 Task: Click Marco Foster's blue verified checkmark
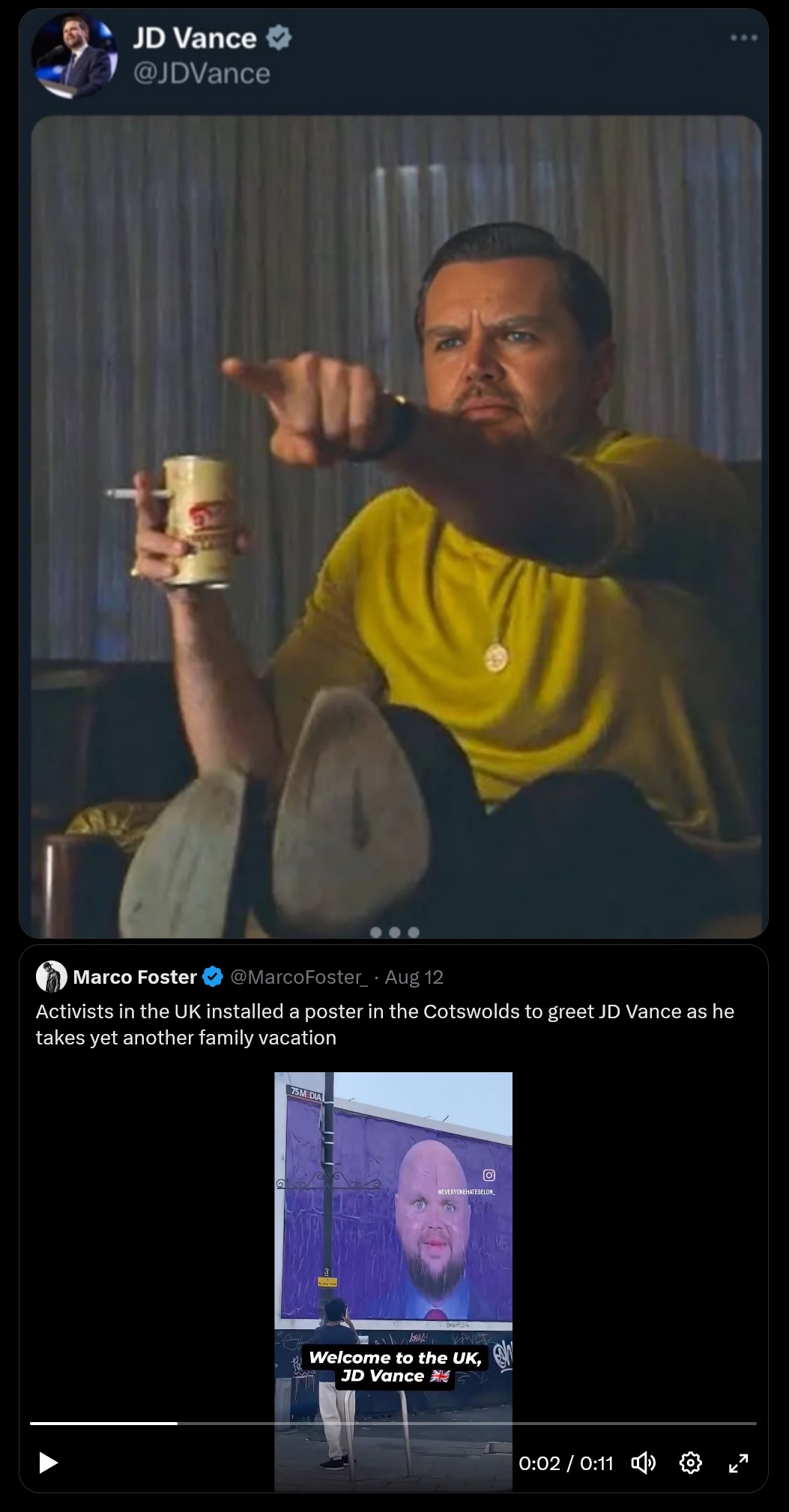(213, 977)
